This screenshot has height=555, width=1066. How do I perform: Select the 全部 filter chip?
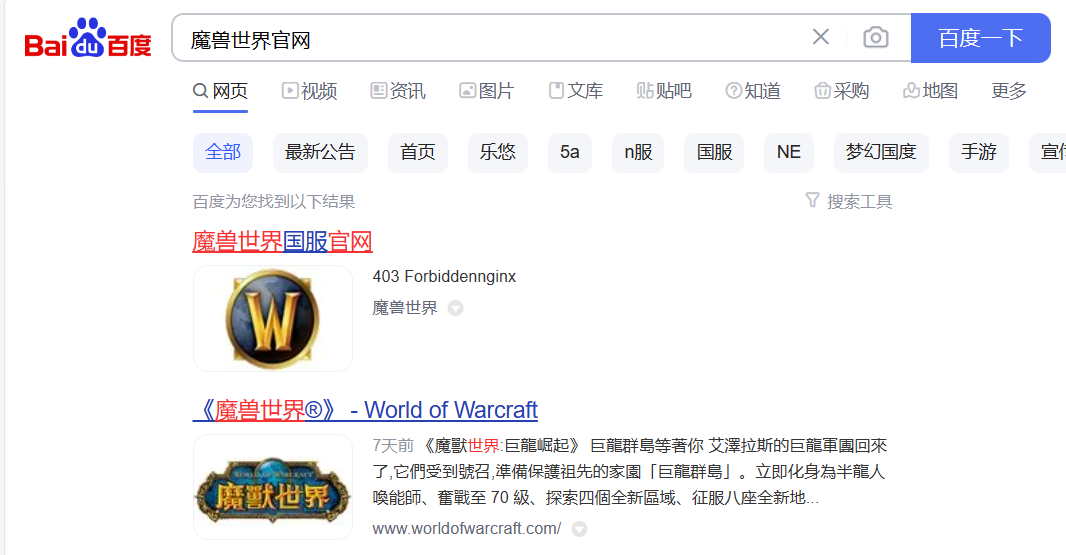coord(223,152)
